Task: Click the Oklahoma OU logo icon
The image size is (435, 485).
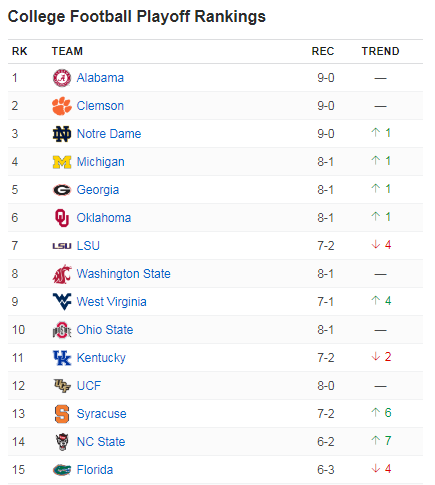Action: pos(62,218)
